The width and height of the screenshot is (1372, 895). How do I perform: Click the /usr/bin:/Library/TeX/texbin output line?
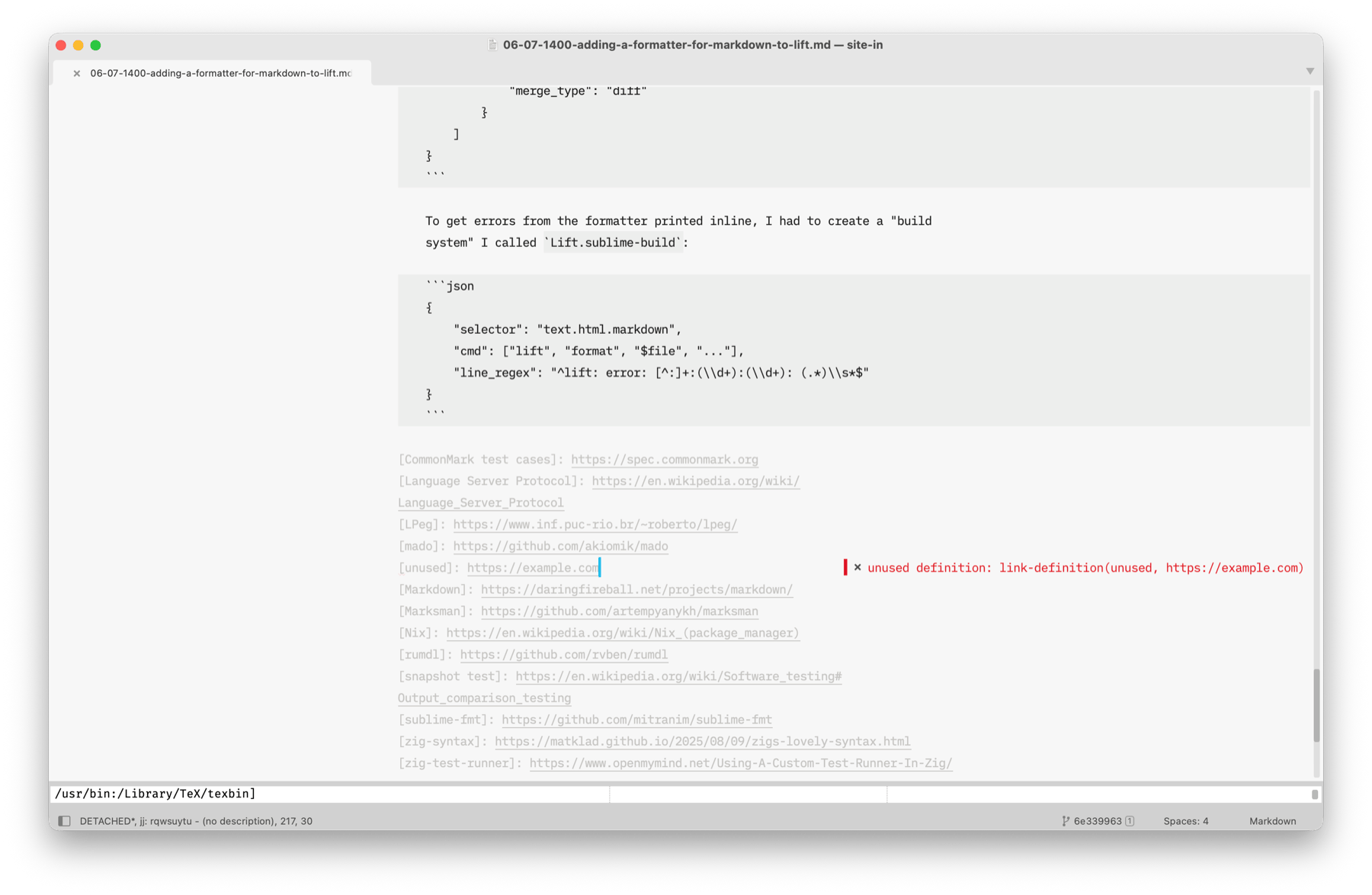tap(155, 794)
